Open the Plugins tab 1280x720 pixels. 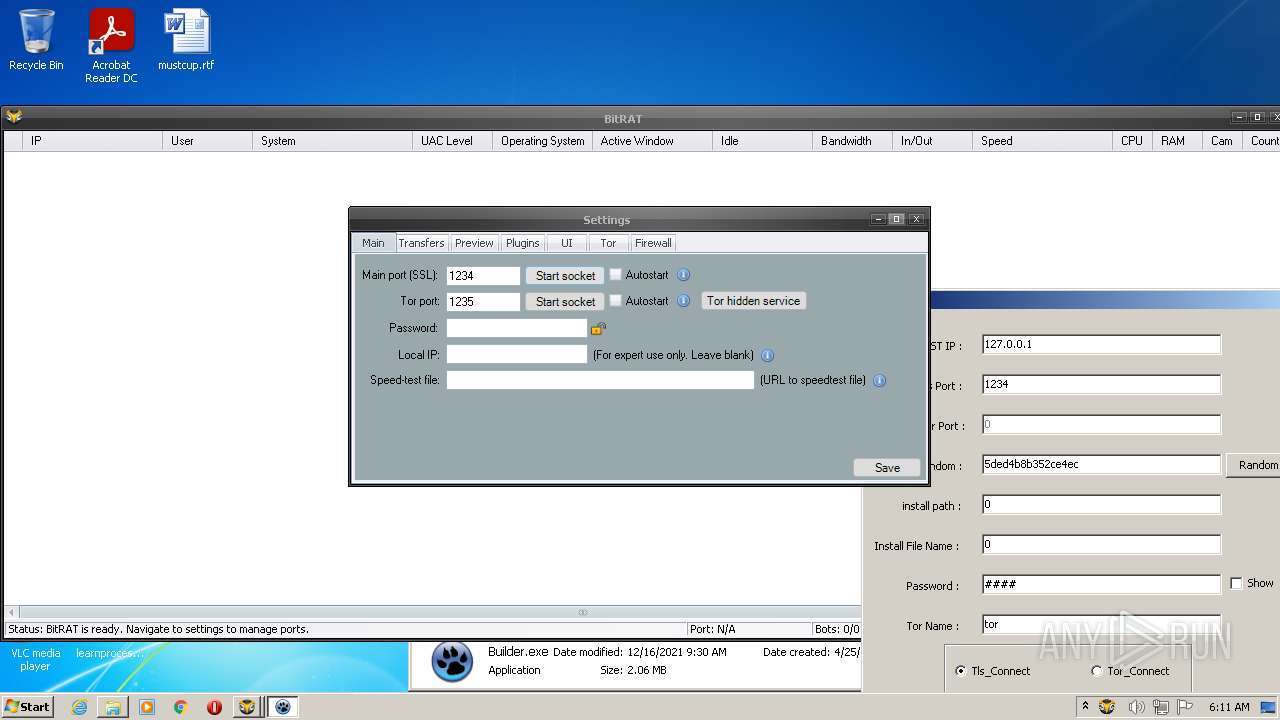coord(523,243)
